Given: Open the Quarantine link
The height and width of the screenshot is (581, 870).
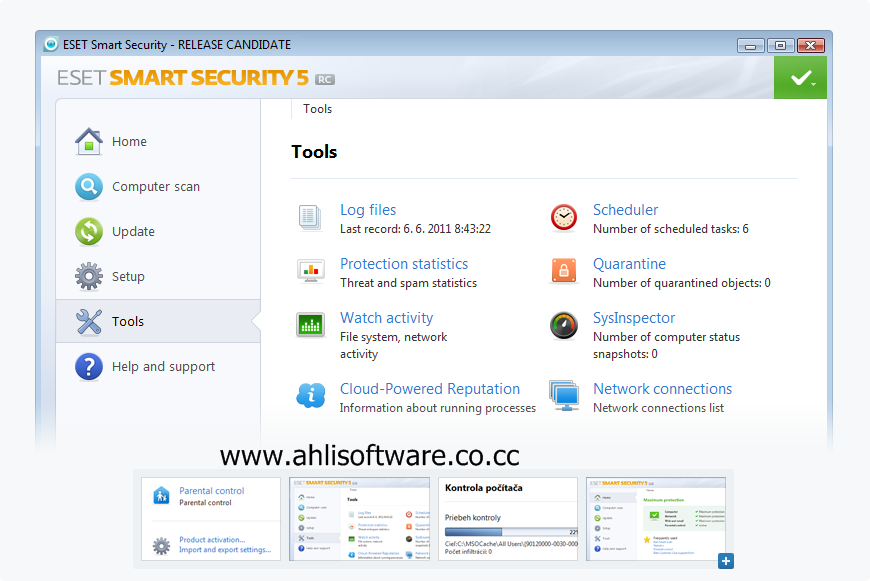Looking at the screenshot, I should coord(629,264).
